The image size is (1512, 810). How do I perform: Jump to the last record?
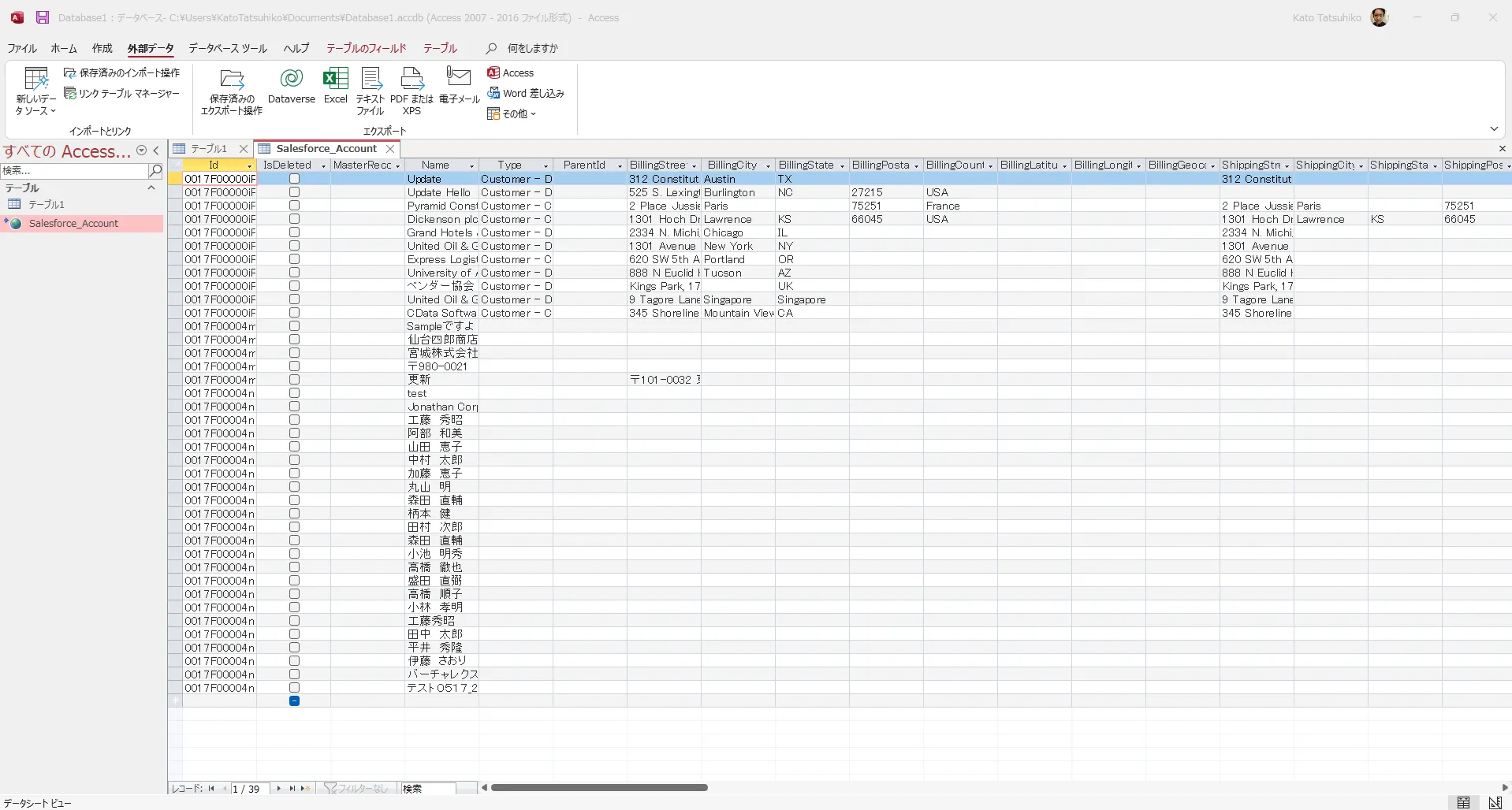[x=292, y=788]
